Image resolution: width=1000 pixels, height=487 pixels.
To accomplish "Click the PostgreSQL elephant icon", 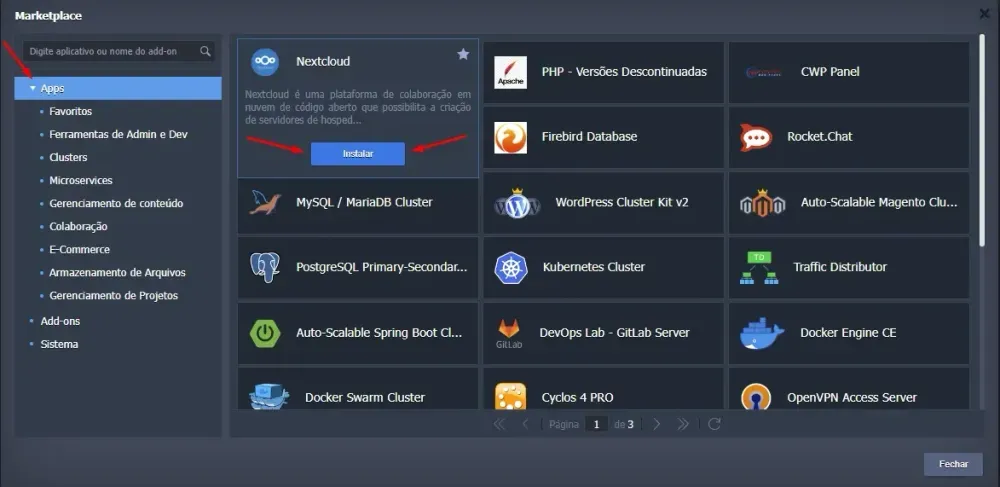I will 265,267.
